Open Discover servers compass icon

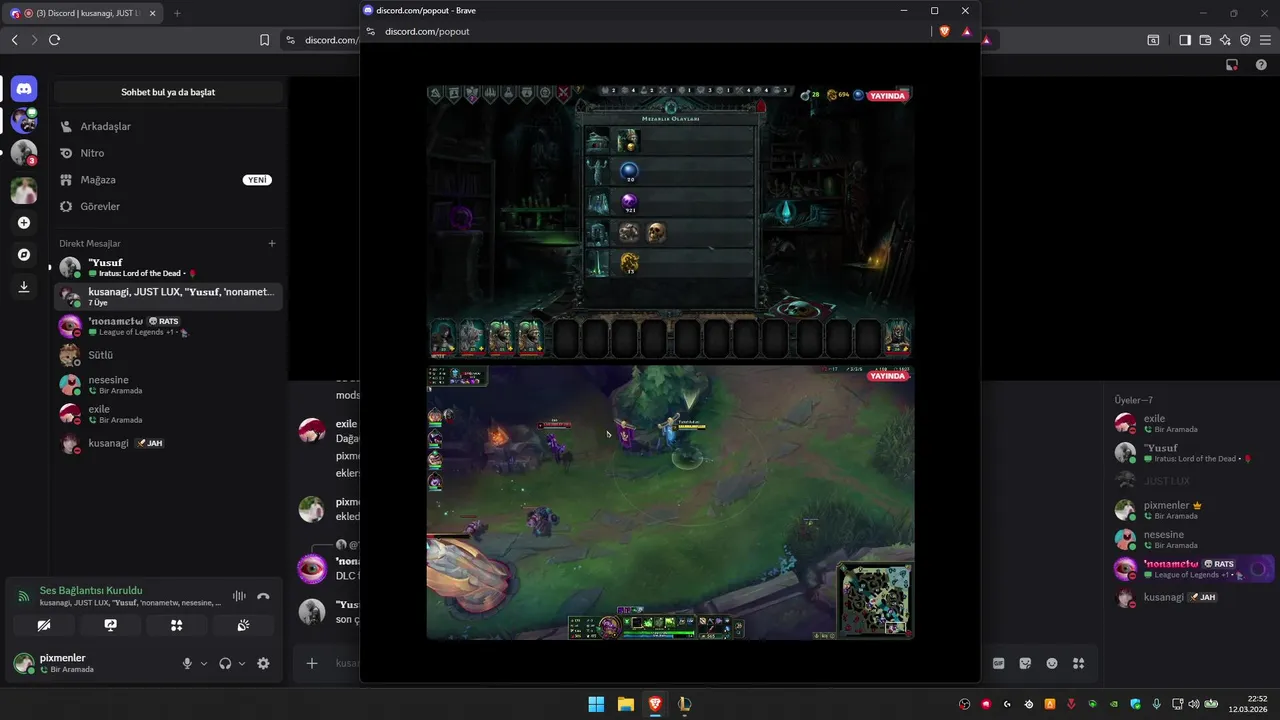click(24, 254)
